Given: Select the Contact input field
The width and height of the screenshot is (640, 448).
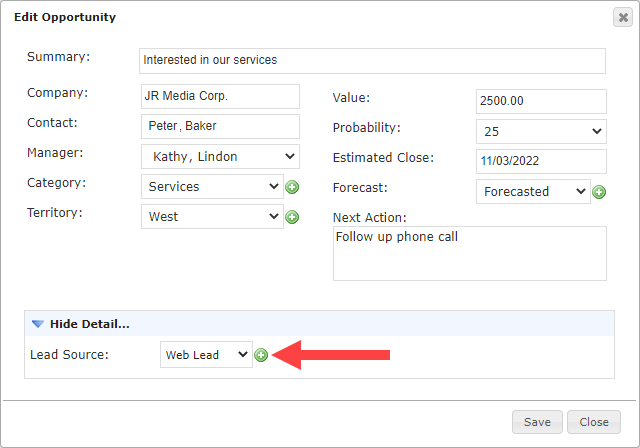Looking at the screenshot, I should tap(220, 127).
